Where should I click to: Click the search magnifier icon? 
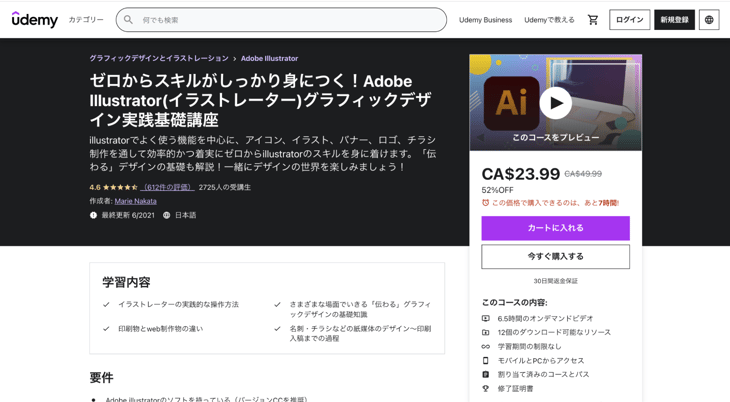(128, 20)
